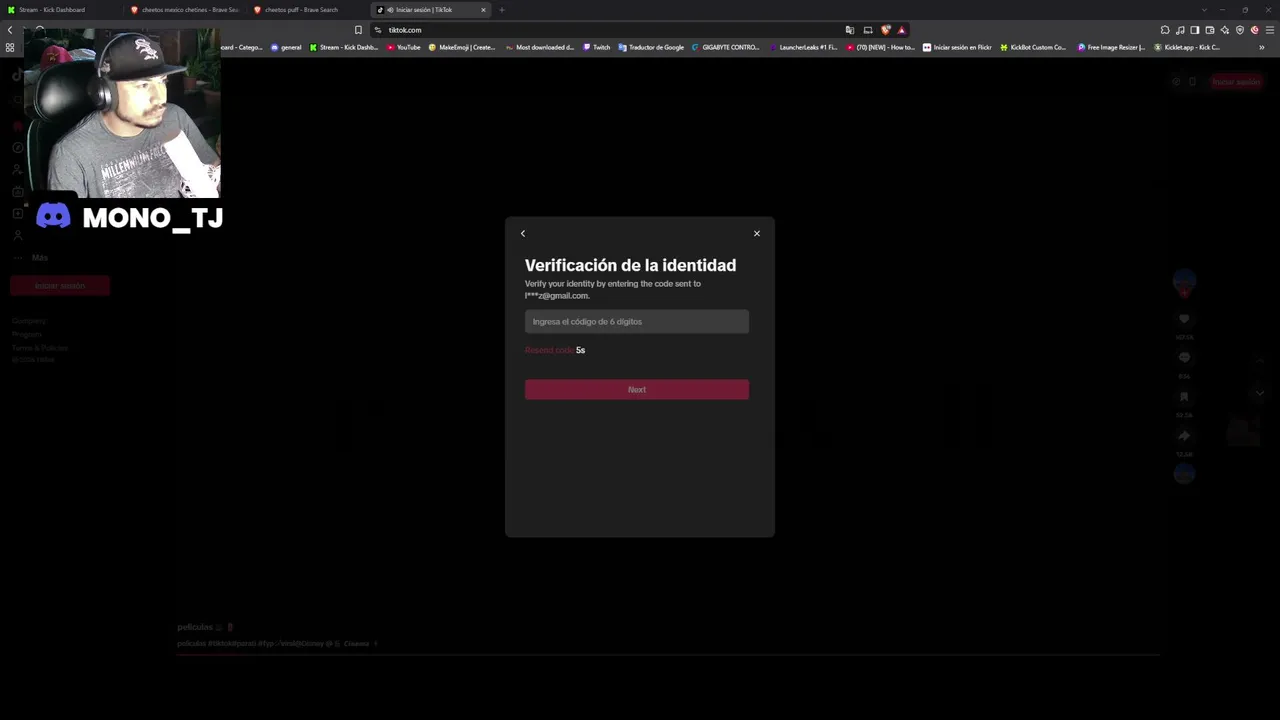
Task: Open the Stream - Kick Dashboard bookmark
Action: (x=344, y=47)
